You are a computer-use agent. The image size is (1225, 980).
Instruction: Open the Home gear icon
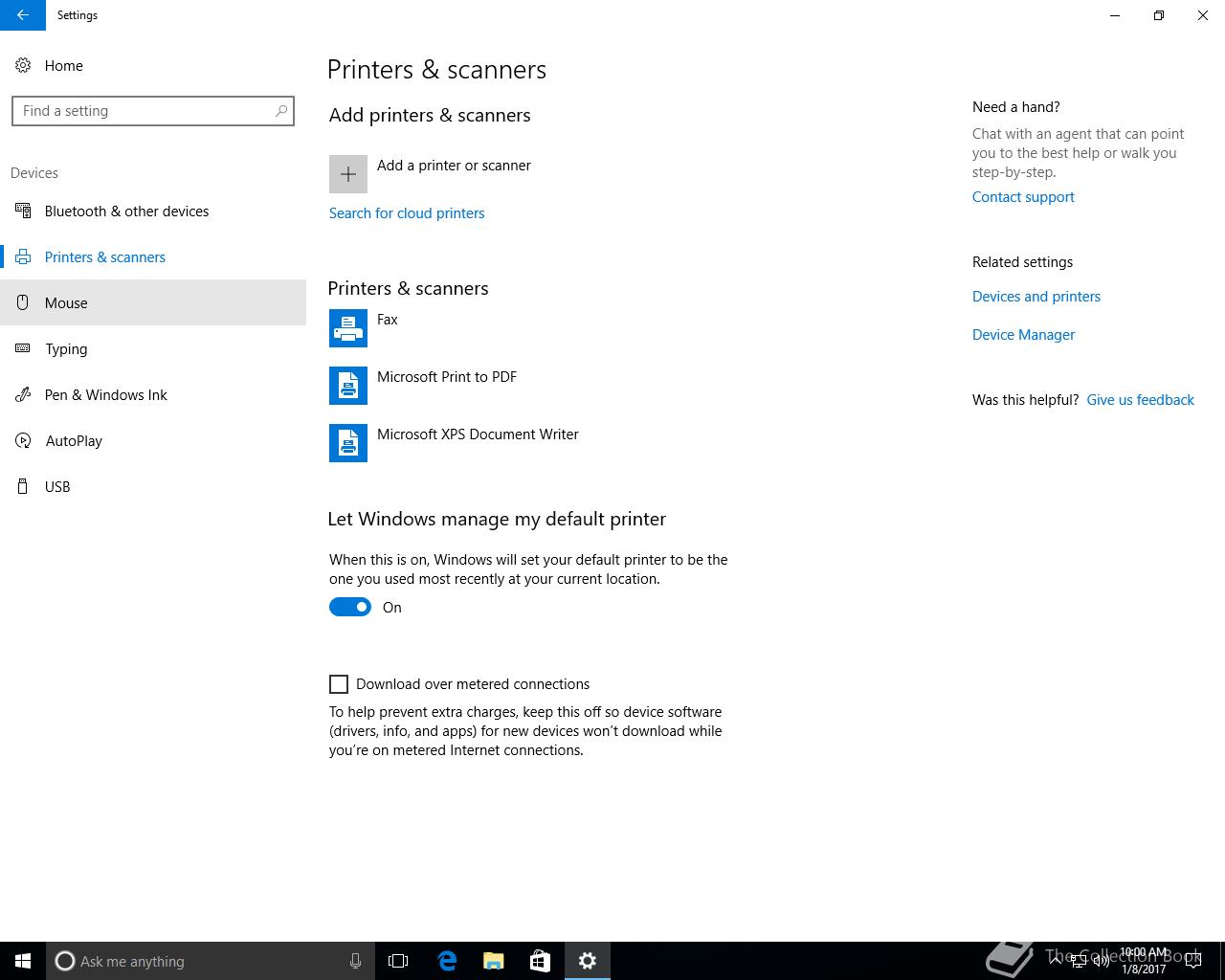[x=23, y=65]
